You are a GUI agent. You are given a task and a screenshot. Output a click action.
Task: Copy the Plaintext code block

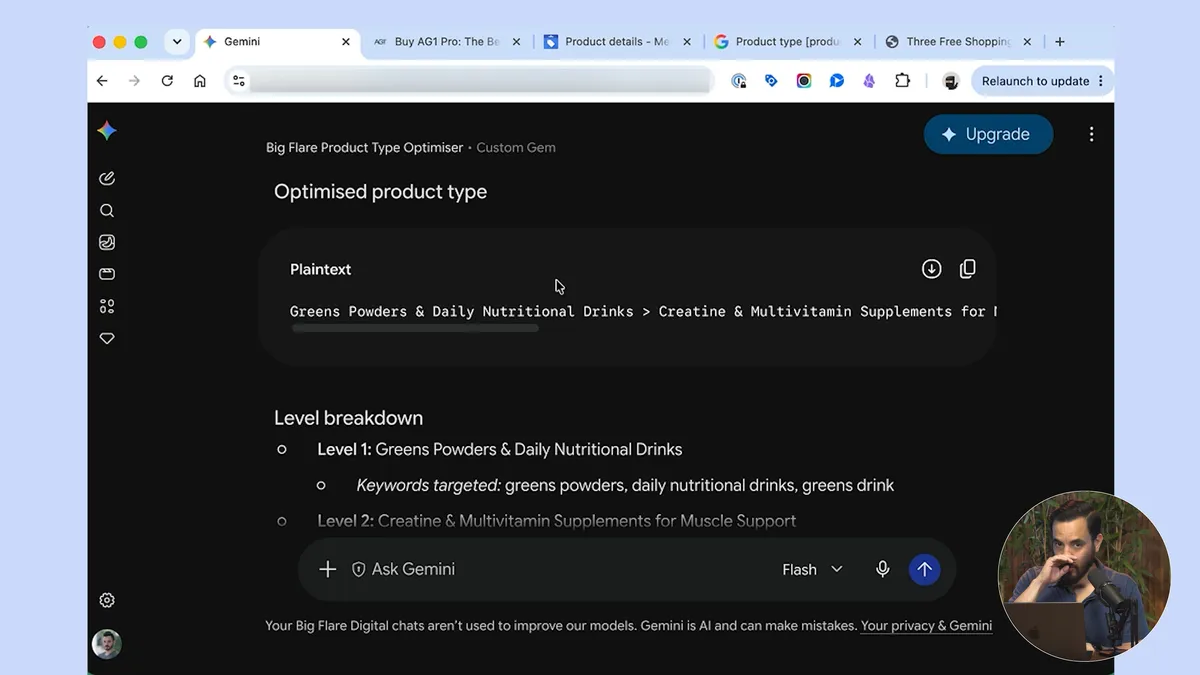click(967, 269)
